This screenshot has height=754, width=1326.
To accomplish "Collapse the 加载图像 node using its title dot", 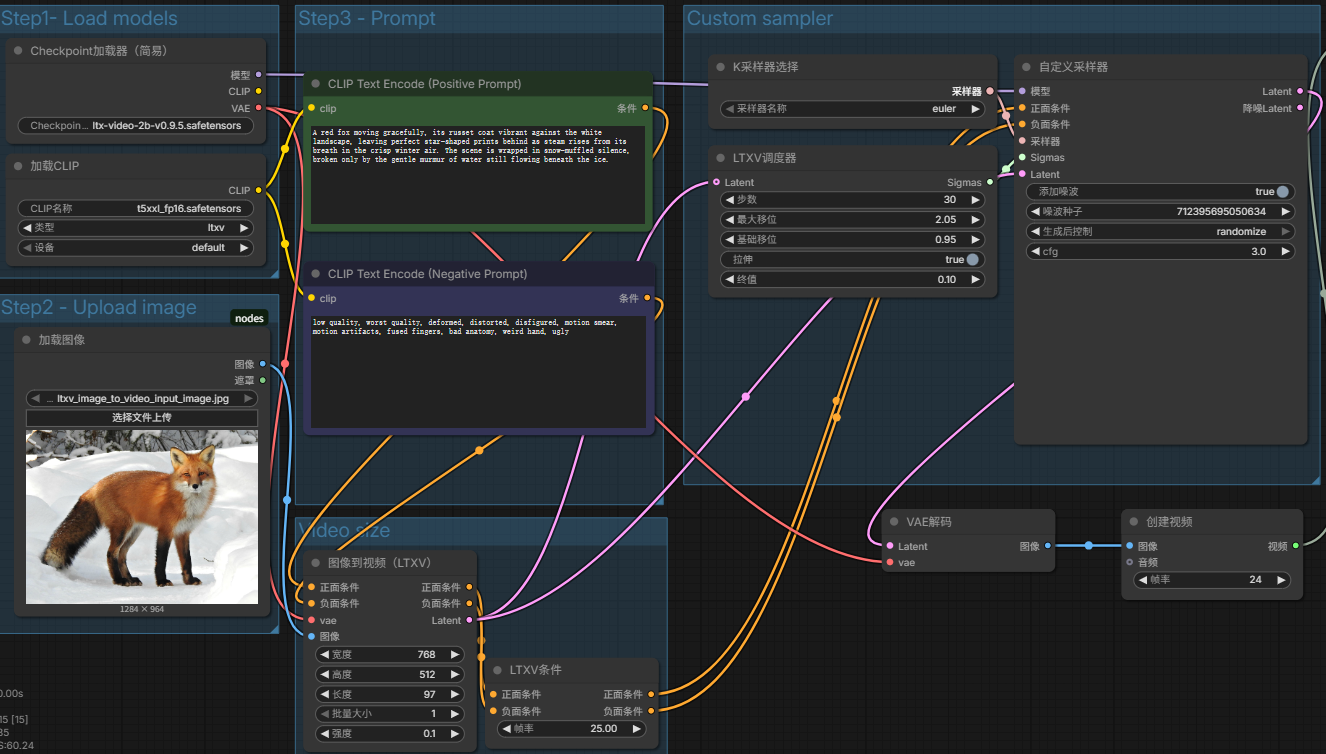I will pos(26,340).
